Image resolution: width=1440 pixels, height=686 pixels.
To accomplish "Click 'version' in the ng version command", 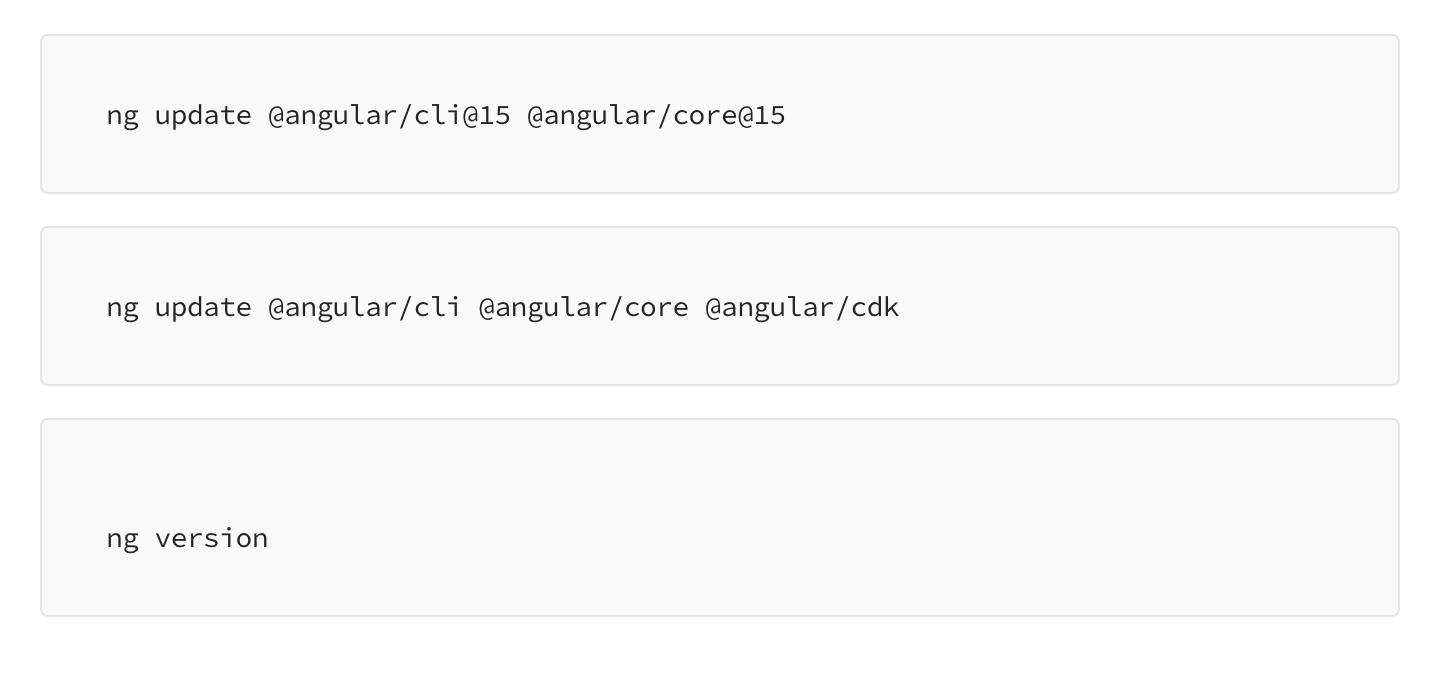I will 211,539.
